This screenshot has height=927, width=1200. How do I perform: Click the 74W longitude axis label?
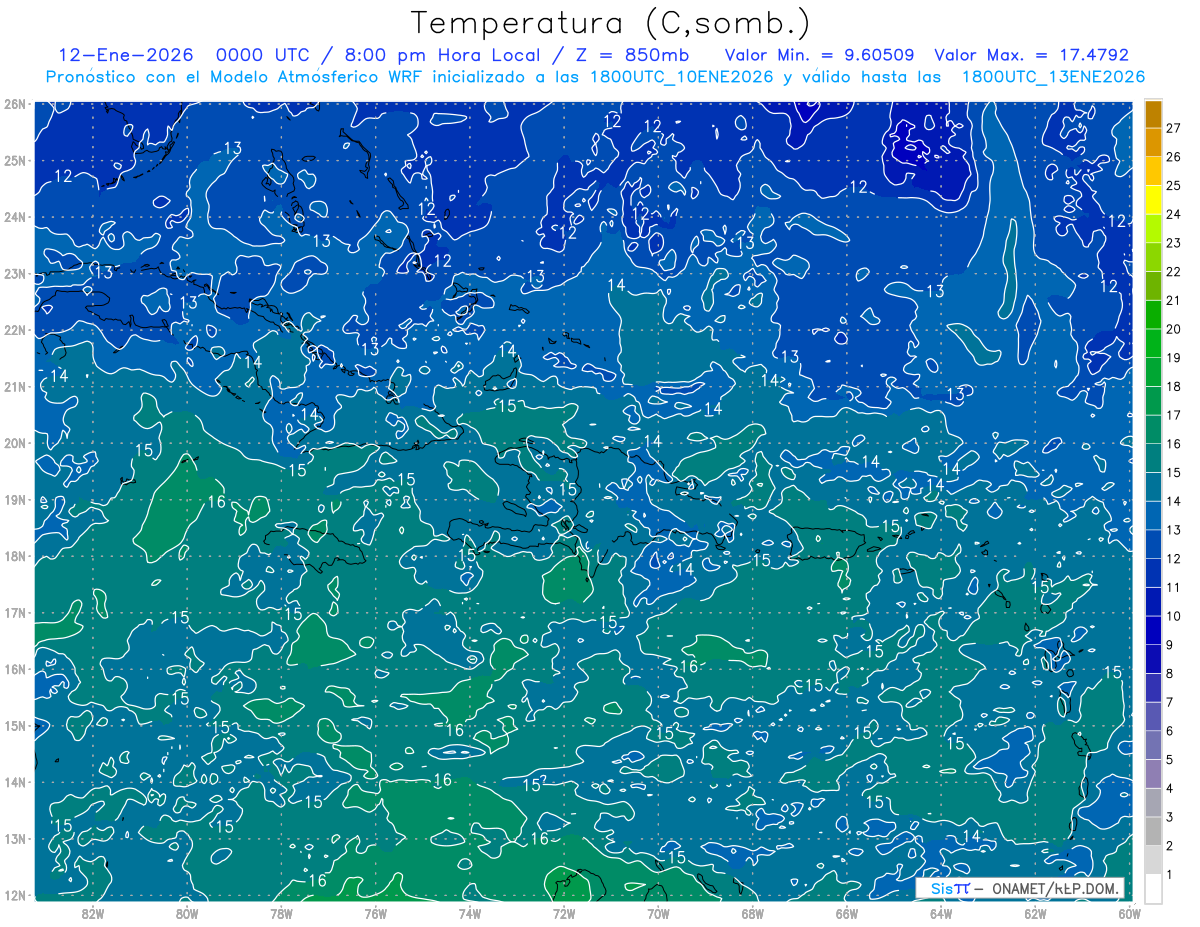[470, 914]
